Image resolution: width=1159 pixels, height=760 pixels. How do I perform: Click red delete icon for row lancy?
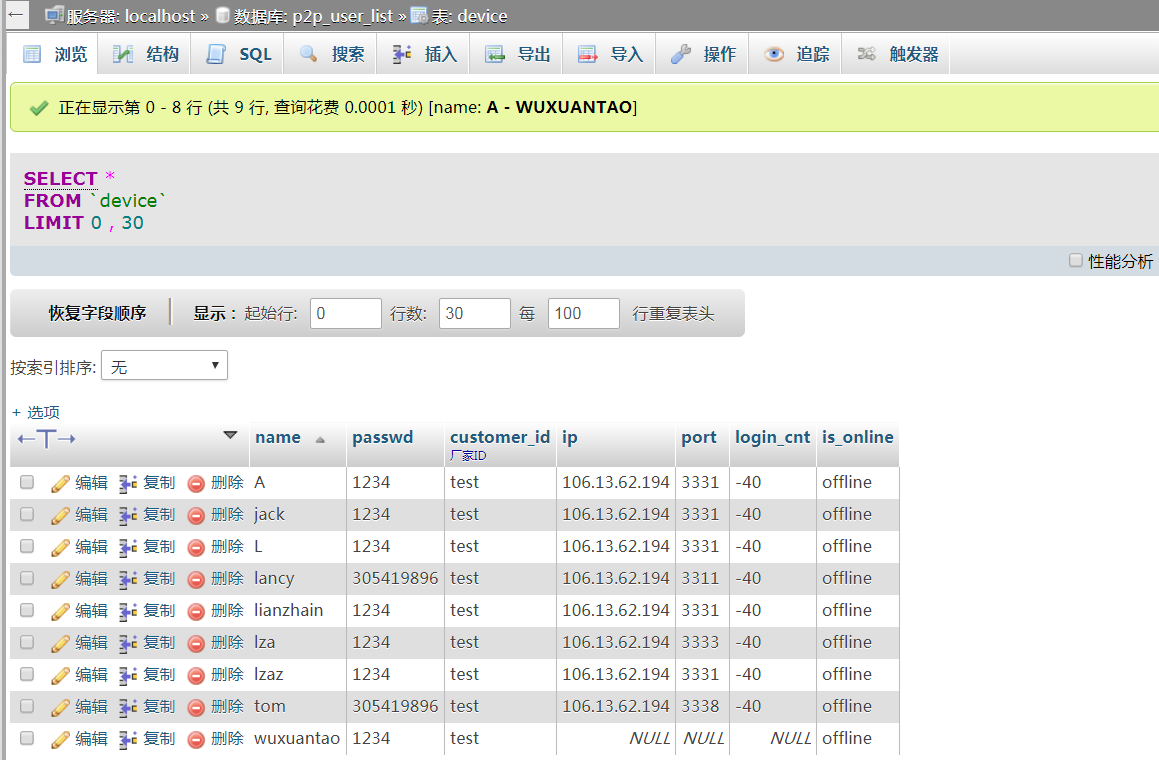click(x=196, y=580)
